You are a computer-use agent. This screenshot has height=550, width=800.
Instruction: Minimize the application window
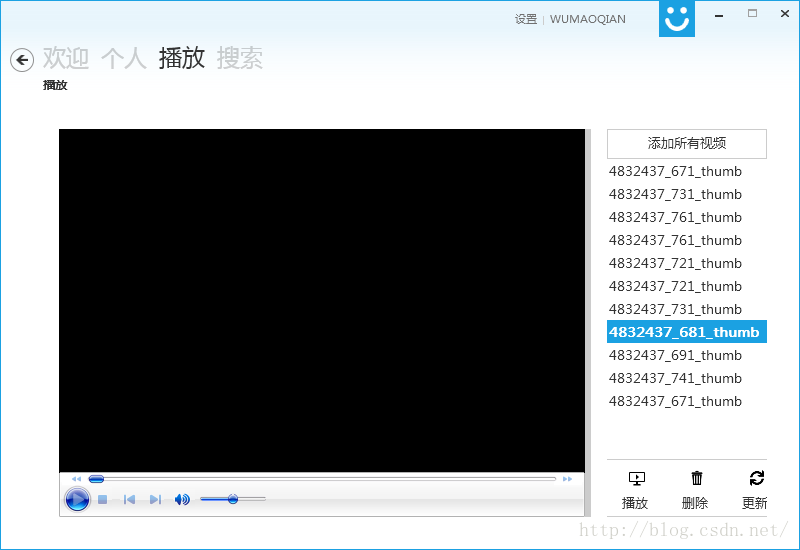[x=719, y=15]
